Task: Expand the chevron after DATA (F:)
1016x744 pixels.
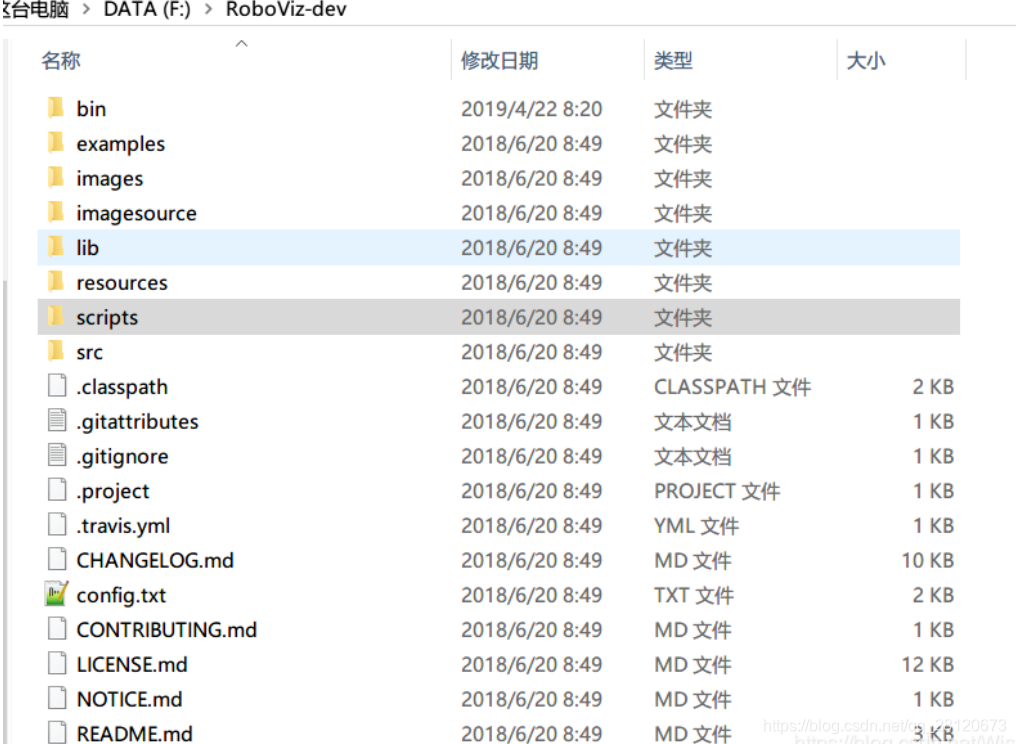Action: [x=208, y=10]
